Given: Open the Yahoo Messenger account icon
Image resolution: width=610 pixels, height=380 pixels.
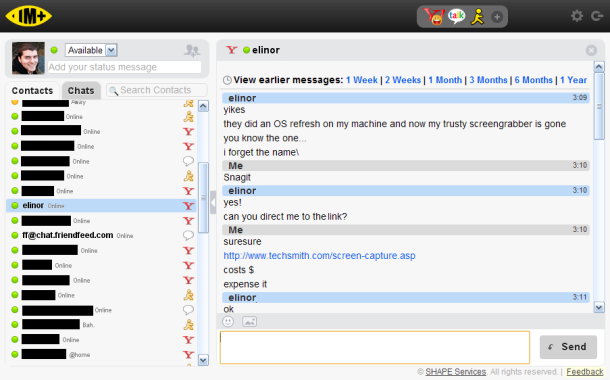Looking at the screenshot, I should (x=434, y=16).
